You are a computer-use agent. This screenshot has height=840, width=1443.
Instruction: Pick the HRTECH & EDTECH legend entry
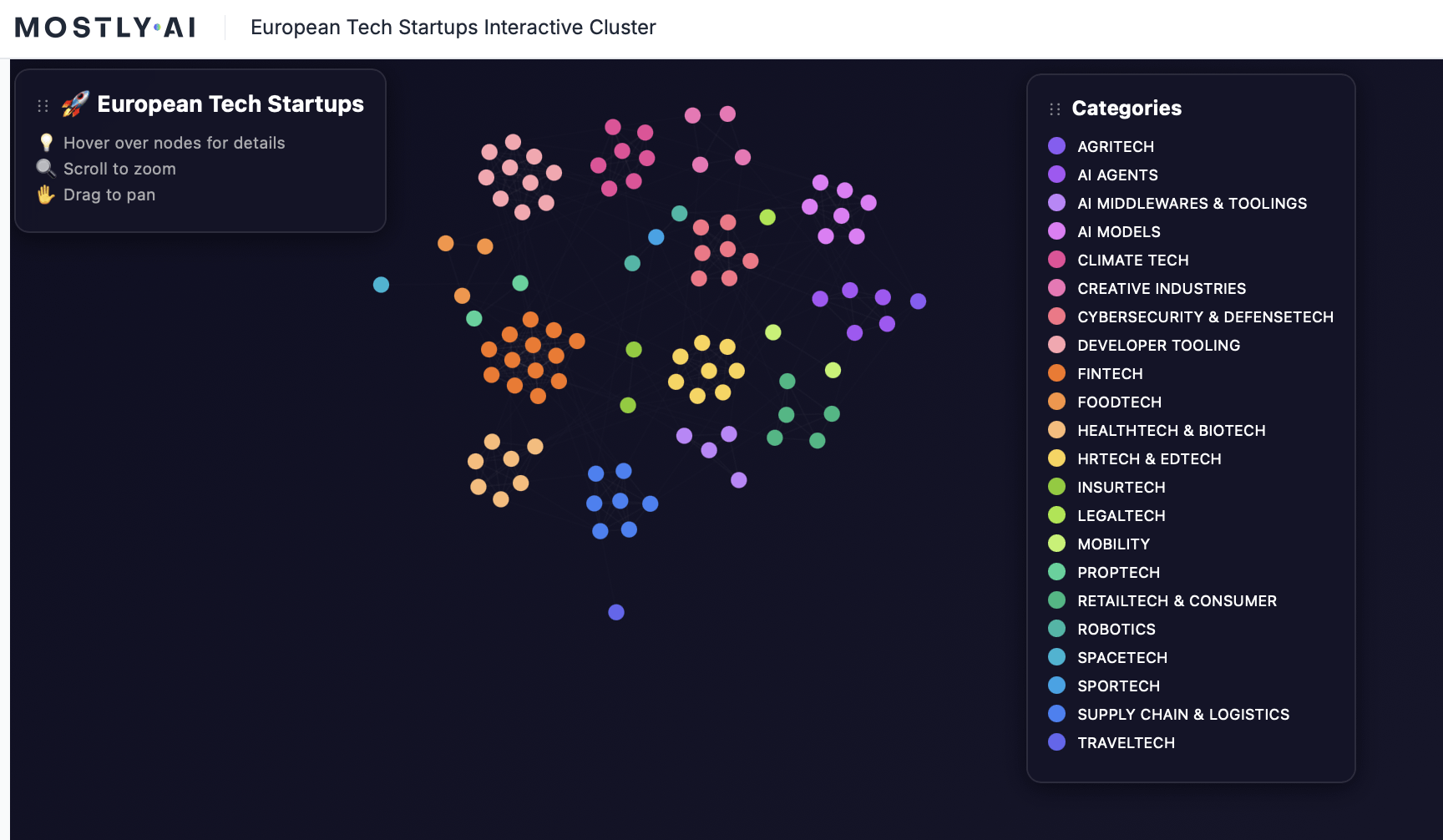[x=1148, y=459]
